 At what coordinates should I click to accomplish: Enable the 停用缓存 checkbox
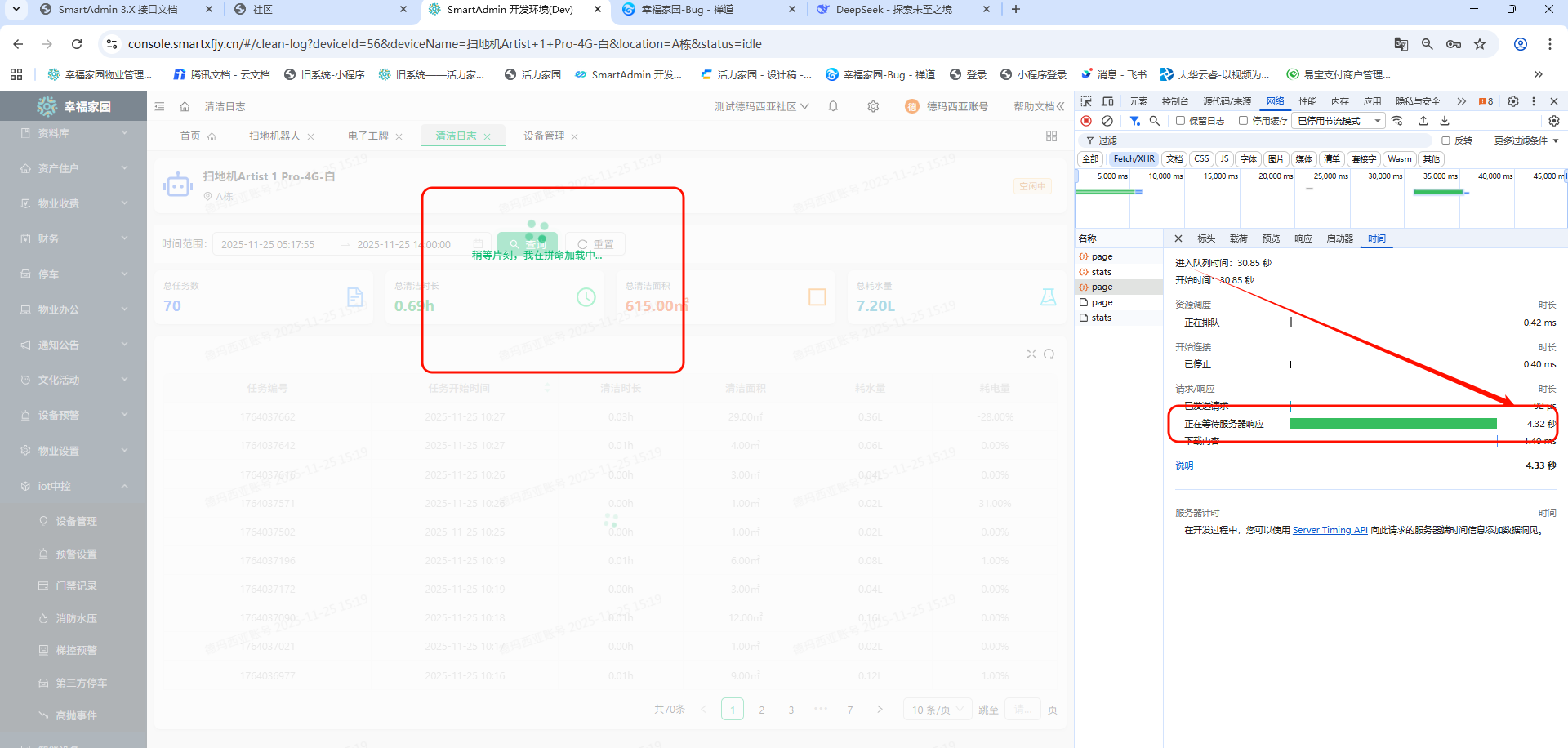click(x=1243, y=121)
